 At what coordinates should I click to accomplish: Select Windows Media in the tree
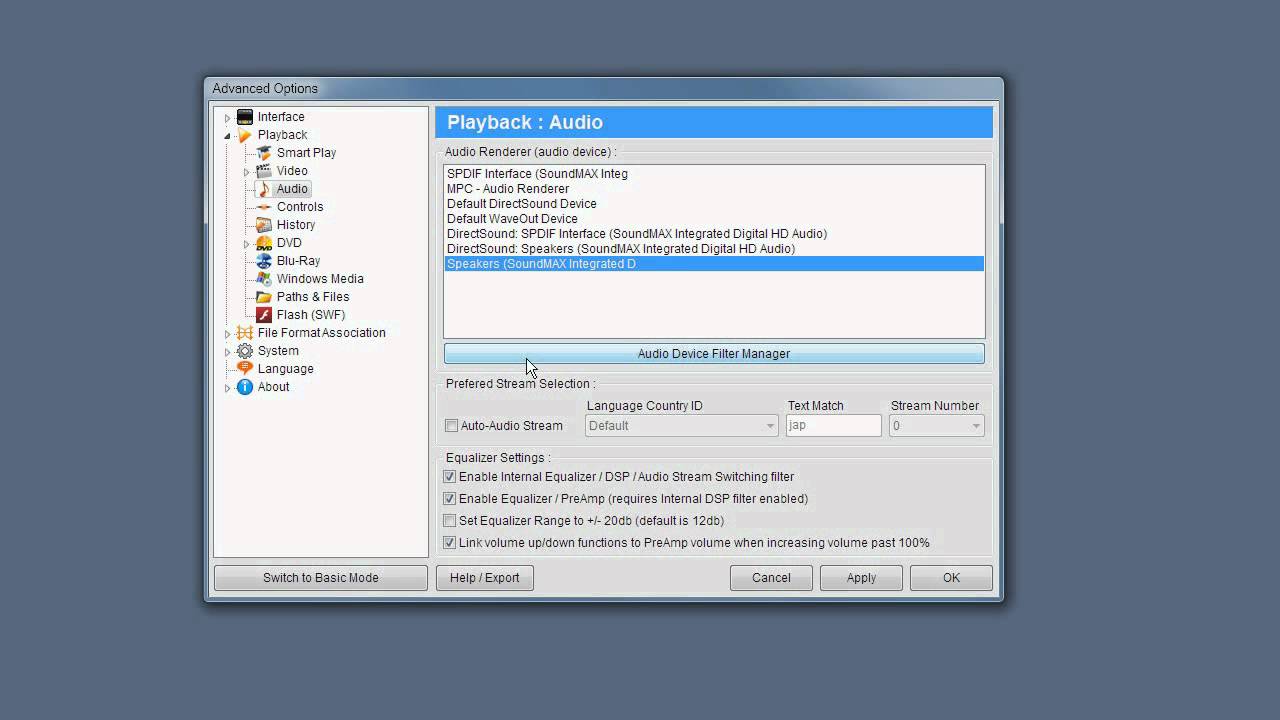point(320,279)
